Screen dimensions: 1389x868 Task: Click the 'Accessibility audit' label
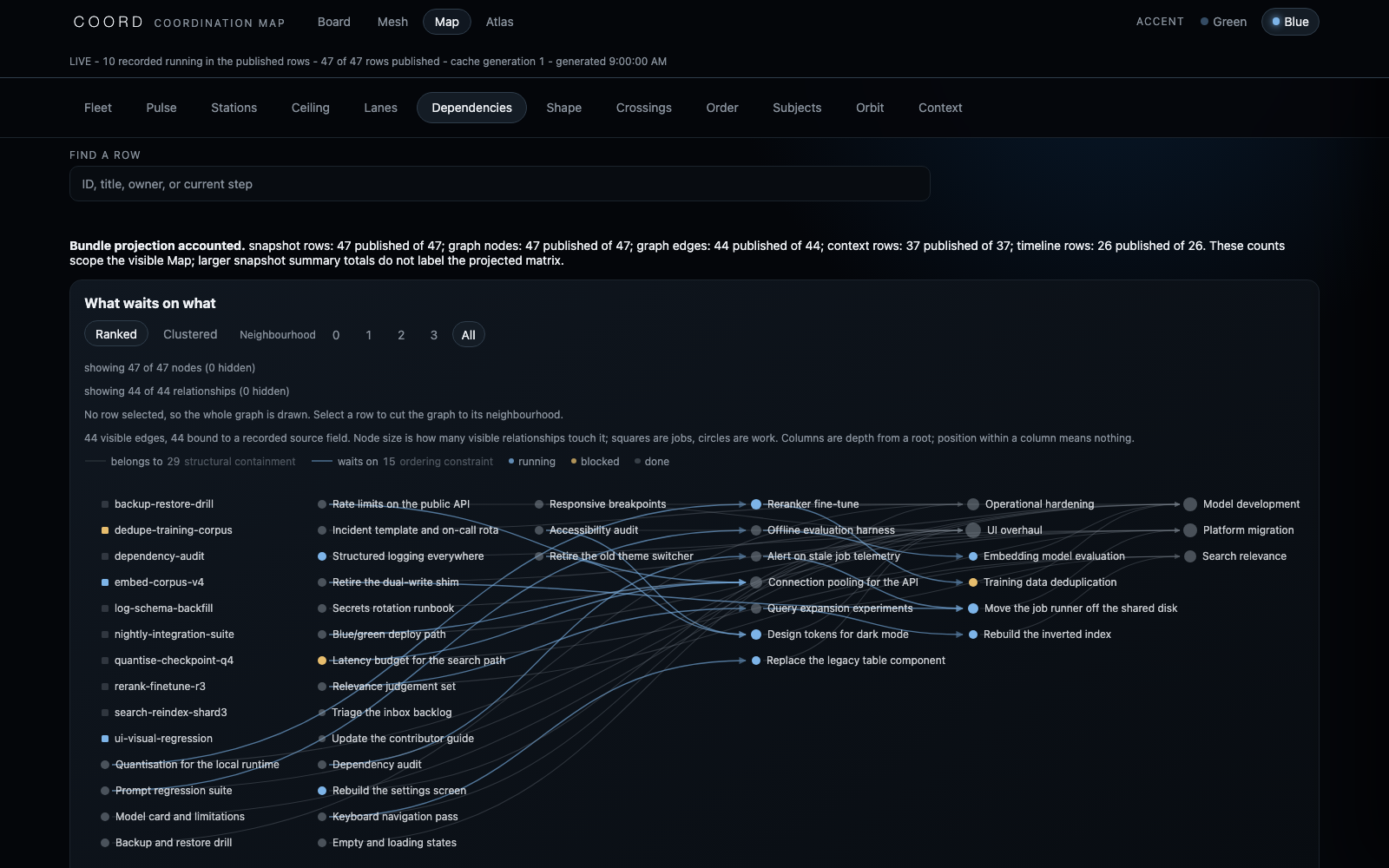click(594, 530)
